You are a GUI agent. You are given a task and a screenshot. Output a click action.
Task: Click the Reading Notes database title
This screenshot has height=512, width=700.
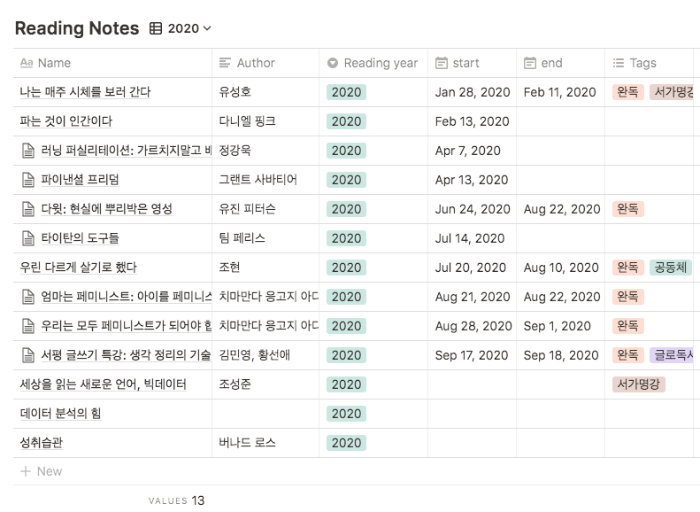coord(77,28)
